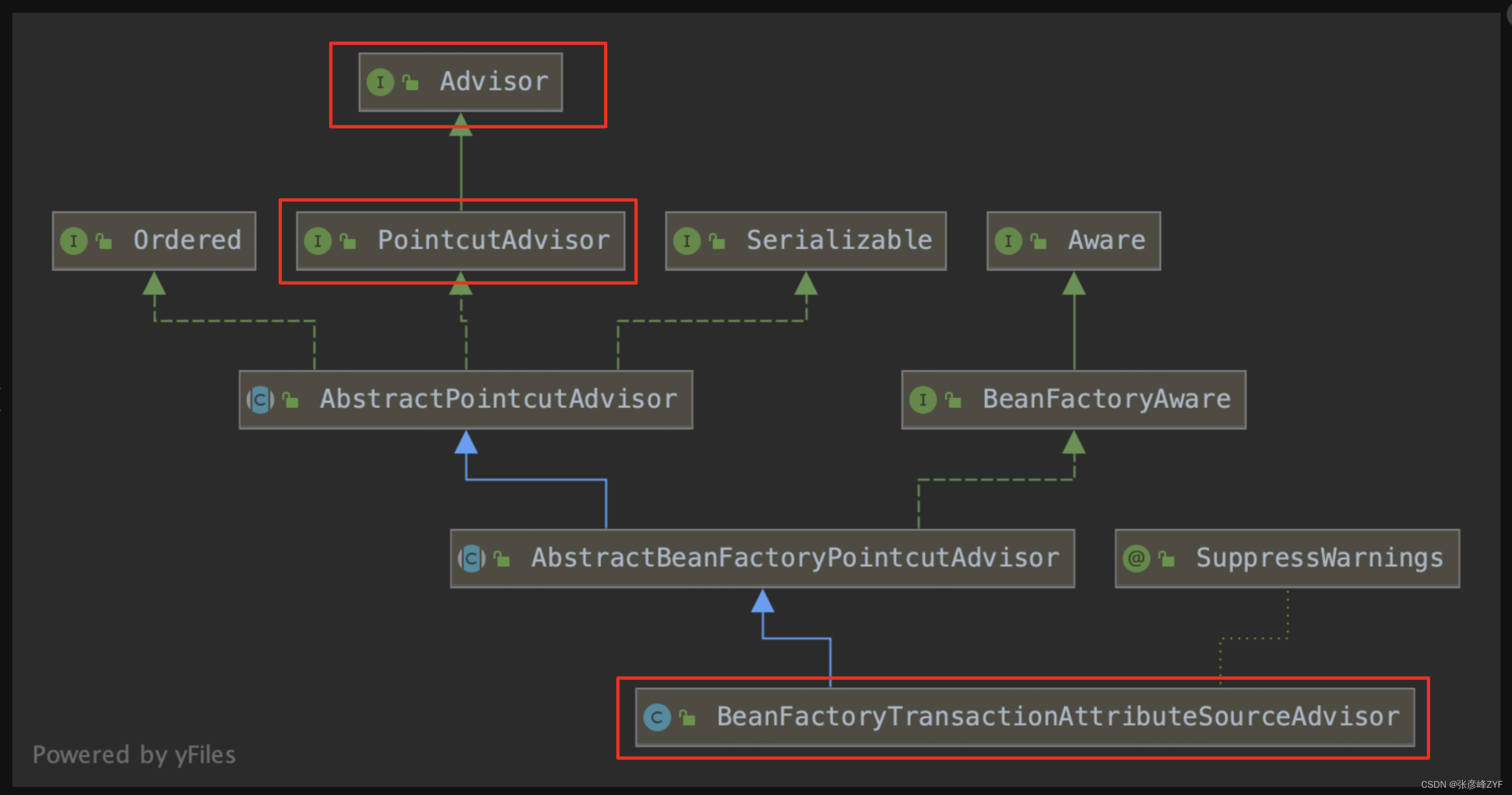Click the lock icon beside Serializable
Image resolution: width=1512 pixels, height=795 pixels.
(x=717, y=241)
